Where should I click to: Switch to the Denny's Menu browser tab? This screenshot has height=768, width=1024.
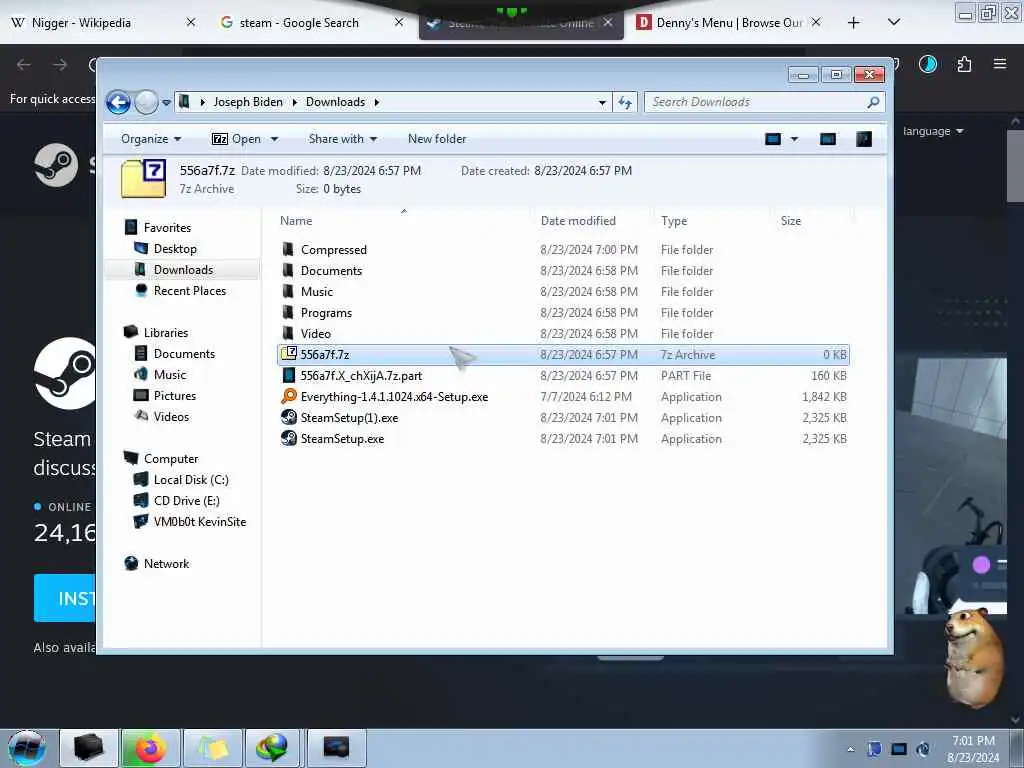[730, 23]
